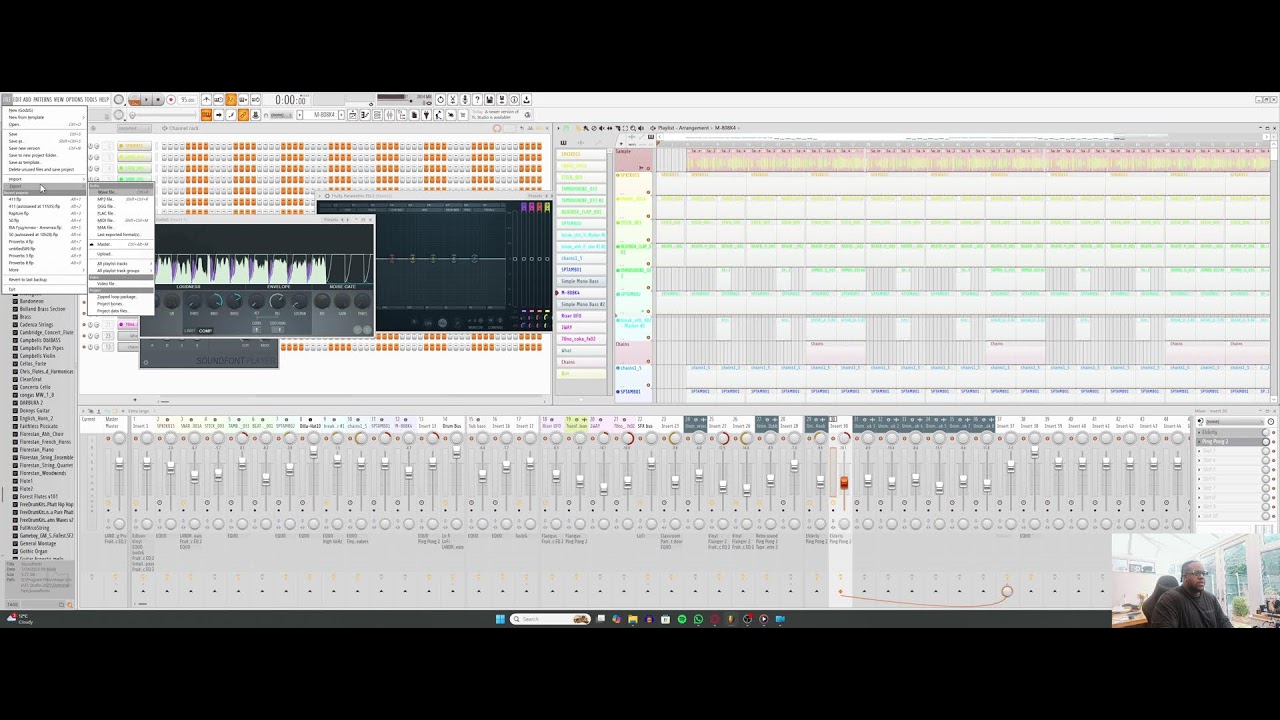Screen dimensions: 1280x720
Task: Toggle the orange typing keyboard to piano icon
Action: [x=206, y=114]
